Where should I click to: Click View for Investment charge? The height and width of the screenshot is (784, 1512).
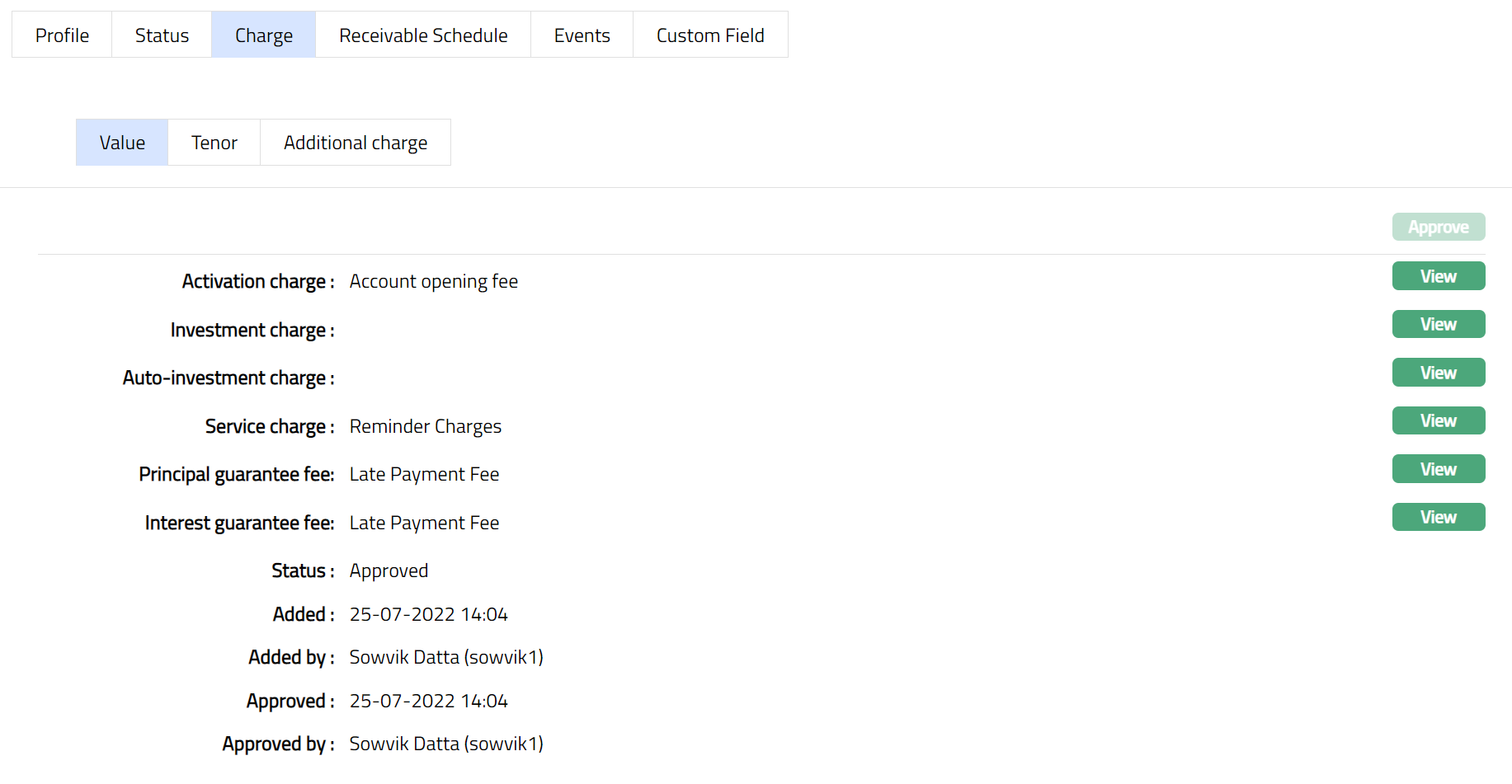click(1438, 324)
